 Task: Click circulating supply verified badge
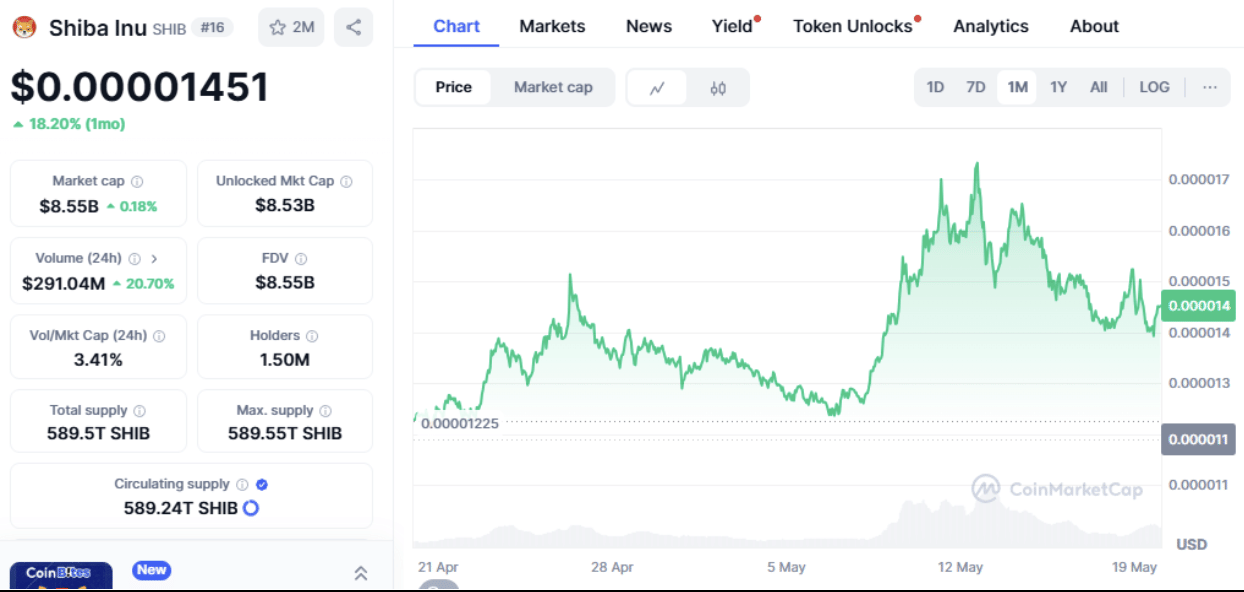click(262, 484)
